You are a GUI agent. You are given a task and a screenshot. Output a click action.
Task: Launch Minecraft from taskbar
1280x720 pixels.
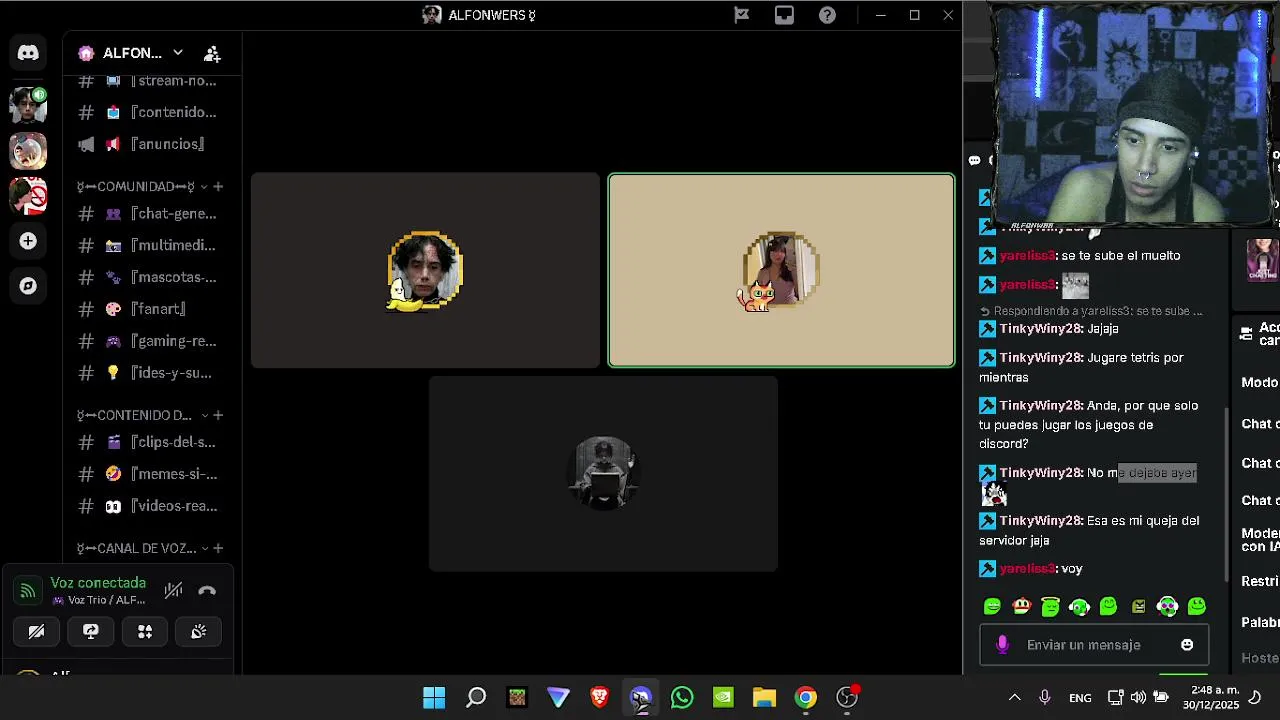click(517, 698)
